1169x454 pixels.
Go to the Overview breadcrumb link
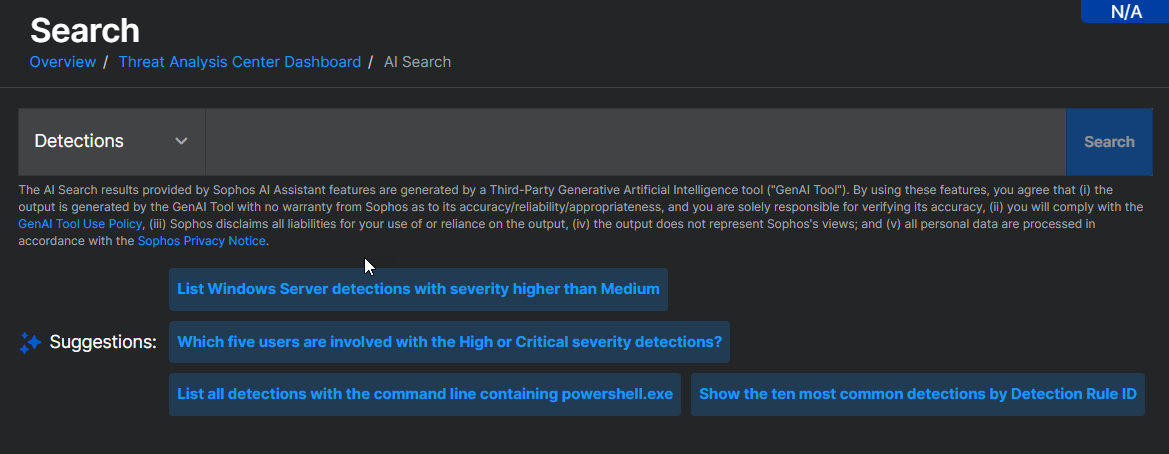pos(62,62)
